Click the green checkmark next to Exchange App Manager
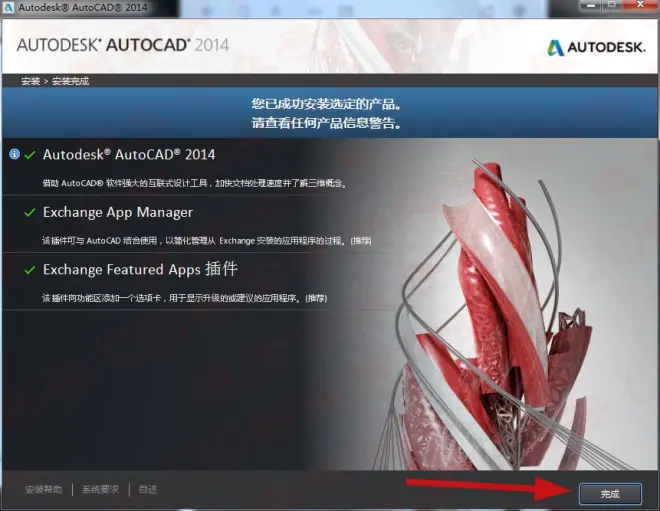The height and width of the screenshot is (511, 660). coord(30,212)
